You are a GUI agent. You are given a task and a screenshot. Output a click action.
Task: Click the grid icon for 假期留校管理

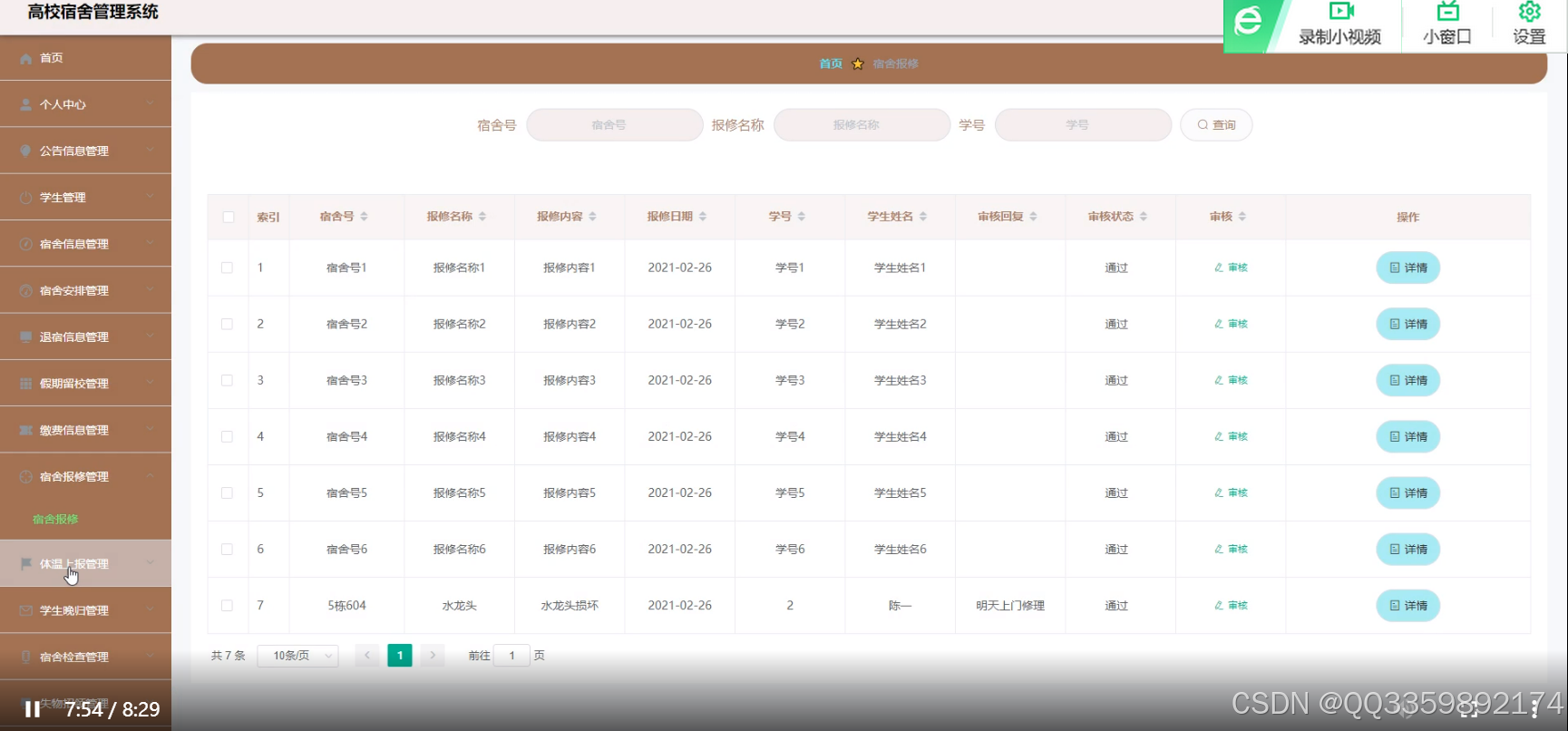25,384
